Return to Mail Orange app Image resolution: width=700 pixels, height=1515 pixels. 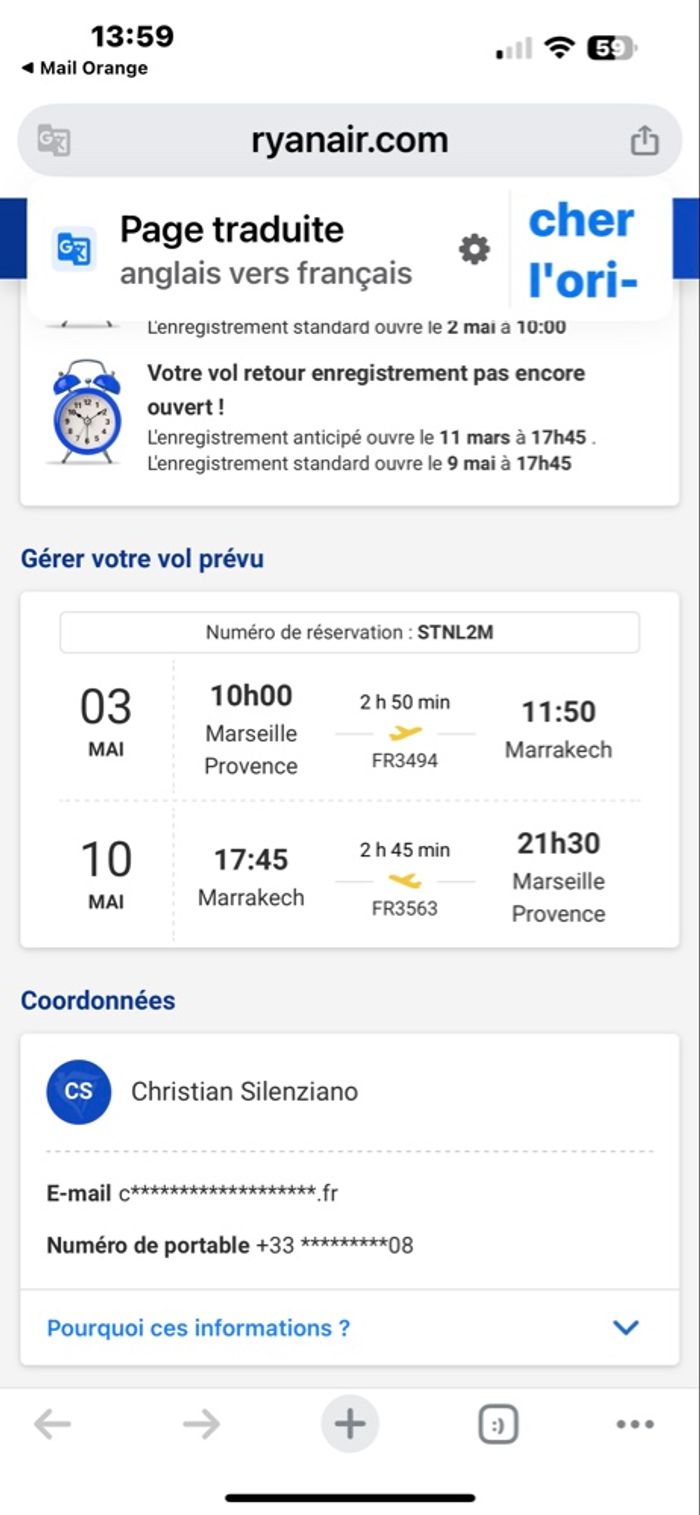[85, 68]
